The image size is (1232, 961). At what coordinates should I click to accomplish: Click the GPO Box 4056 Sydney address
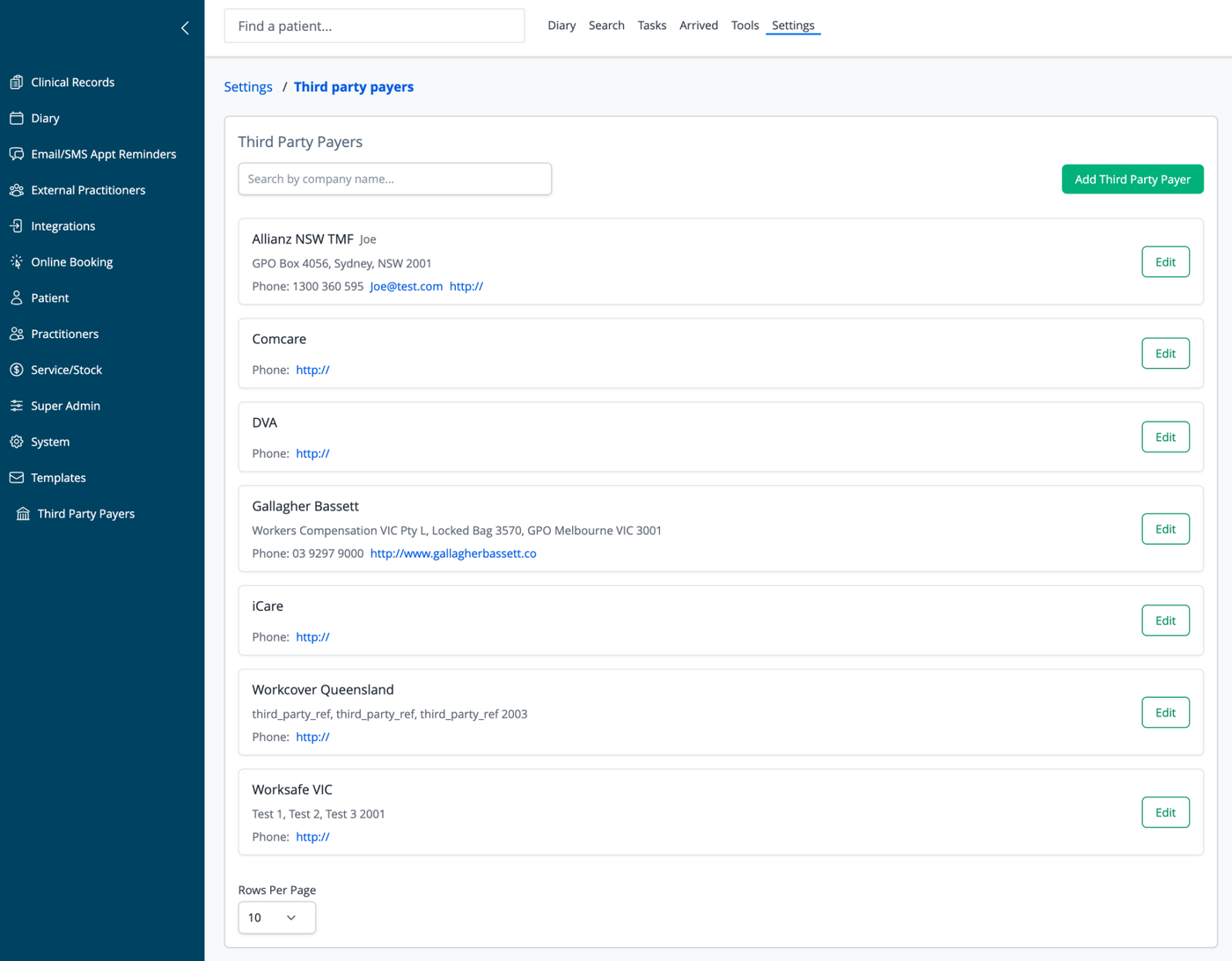(341, 263)
